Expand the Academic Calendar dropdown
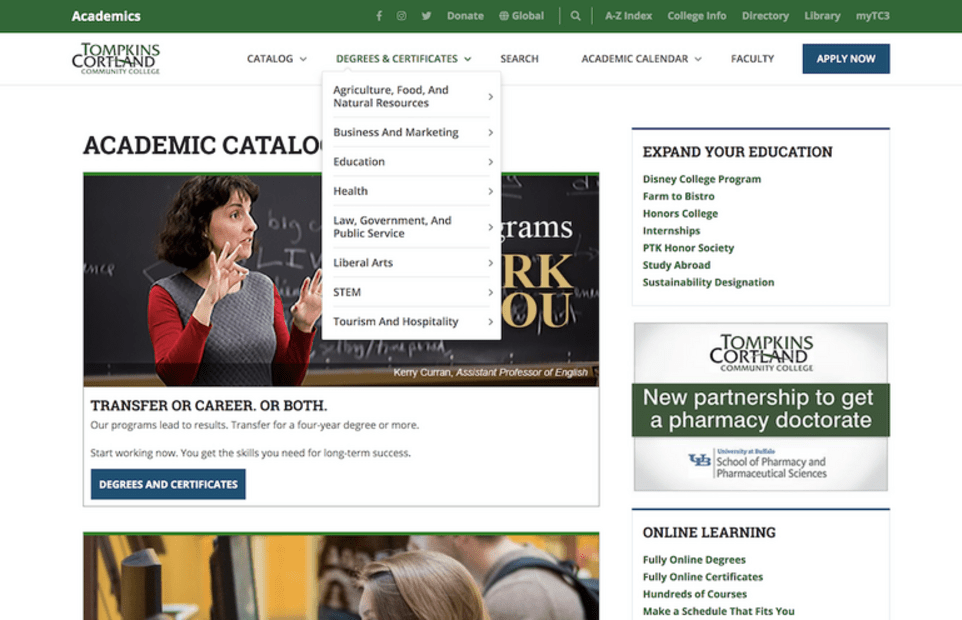This screenshot has width=962, height=620. [641, 59]
